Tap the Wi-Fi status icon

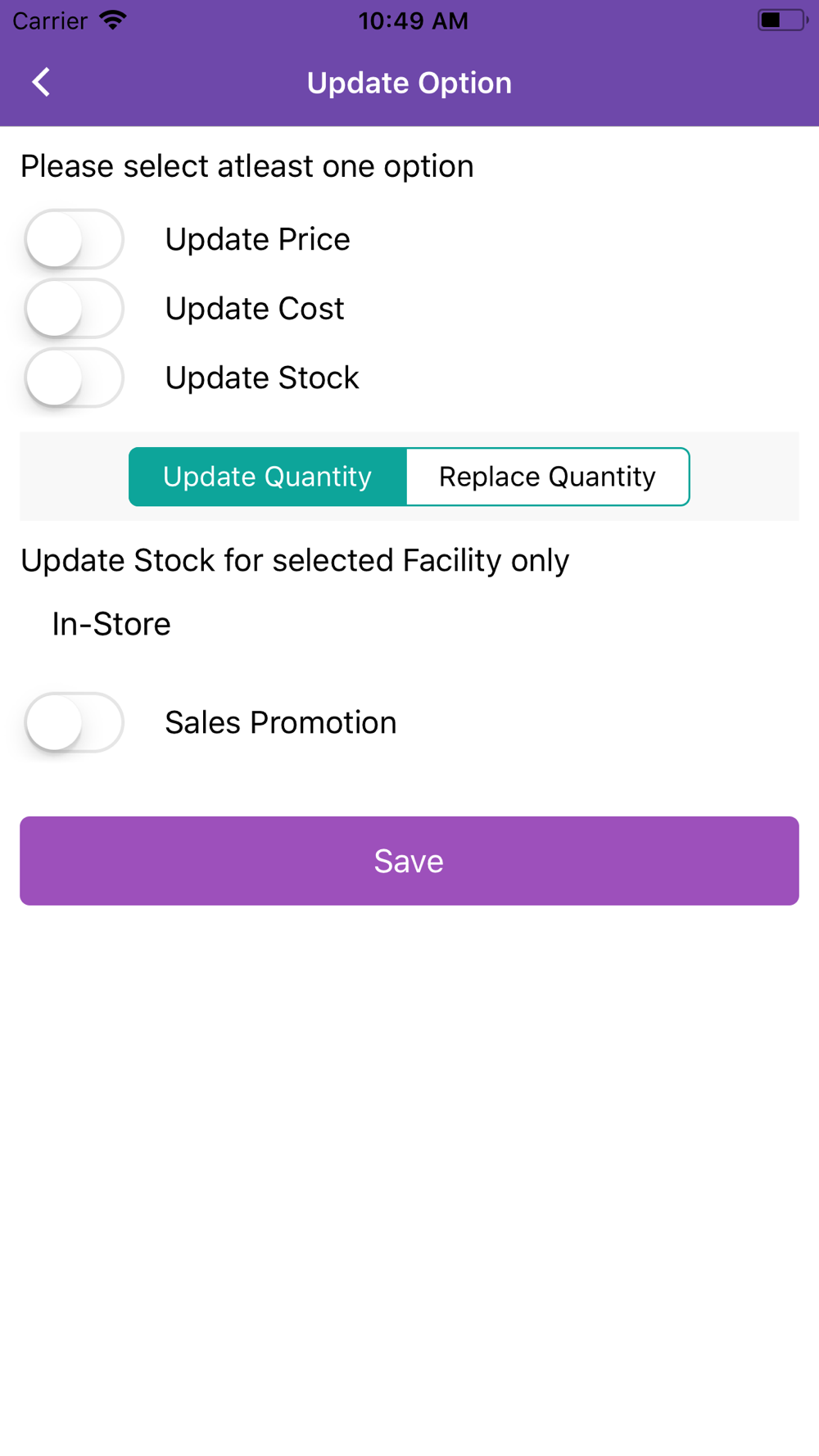(x=113, y=20)
